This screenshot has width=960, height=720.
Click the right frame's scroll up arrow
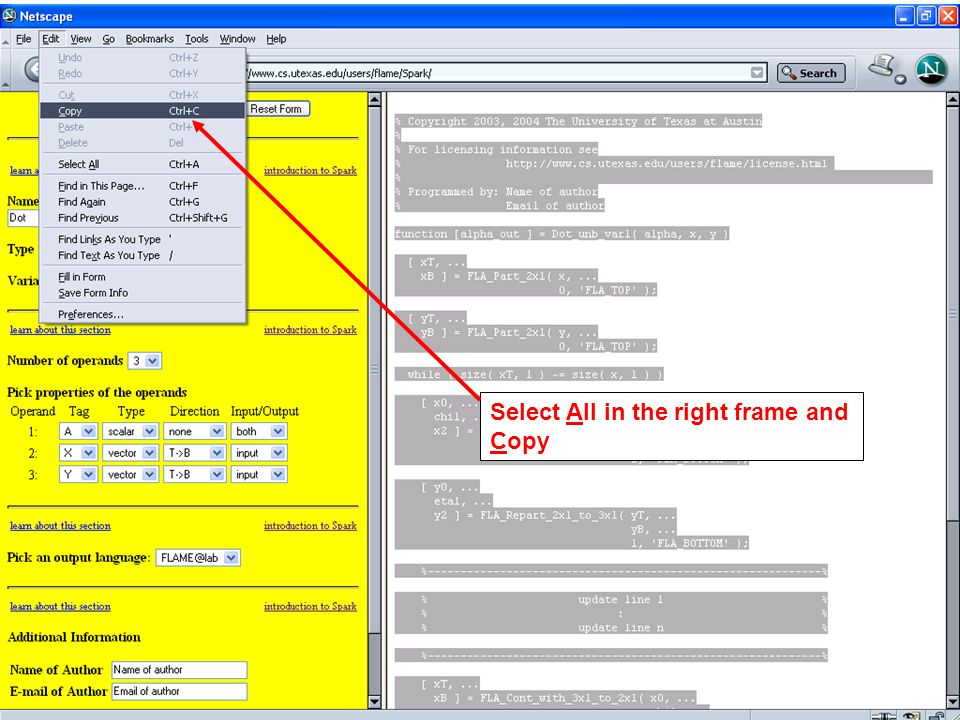pos(953,99)
